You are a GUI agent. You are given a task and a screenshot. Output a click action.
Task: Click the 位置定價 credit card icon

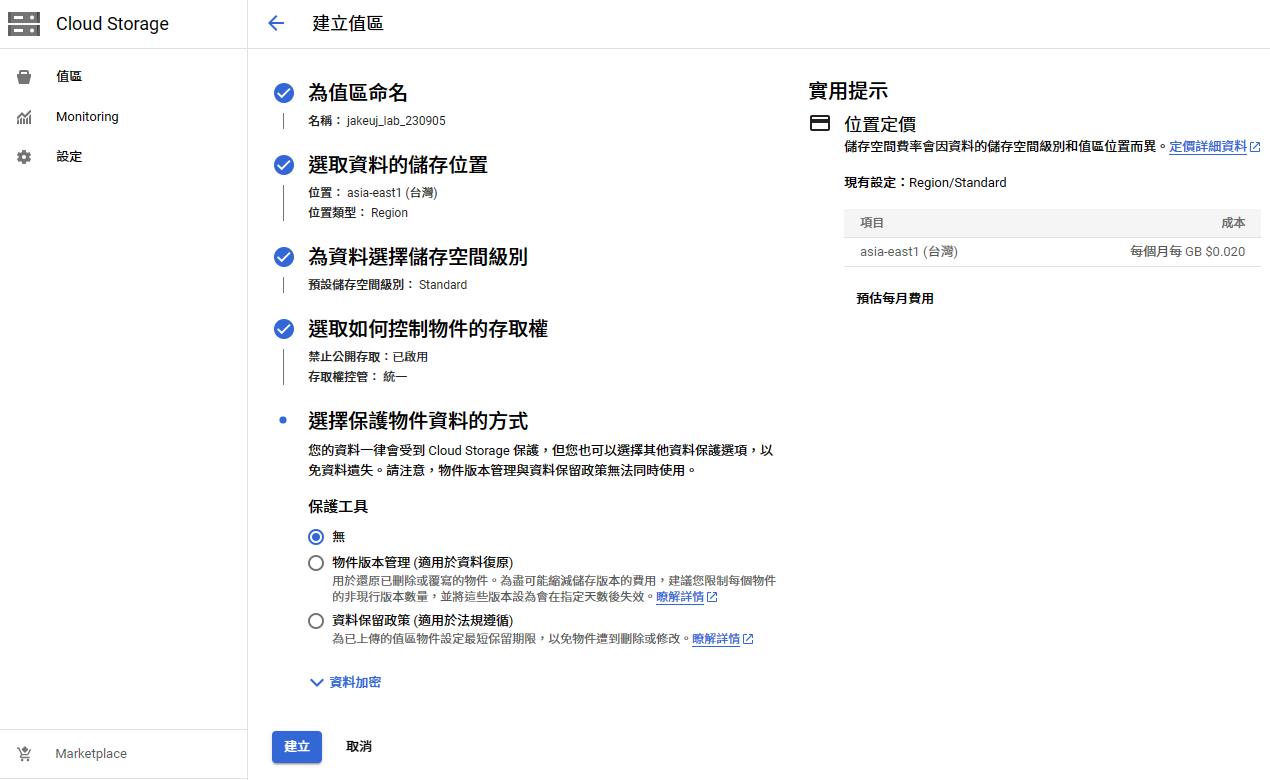pos(820,124)
